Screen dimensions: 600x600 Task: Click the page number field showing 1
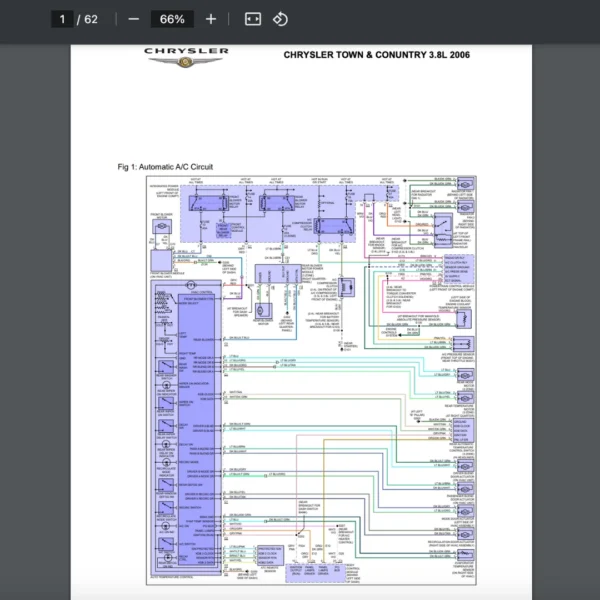[62, 19]
